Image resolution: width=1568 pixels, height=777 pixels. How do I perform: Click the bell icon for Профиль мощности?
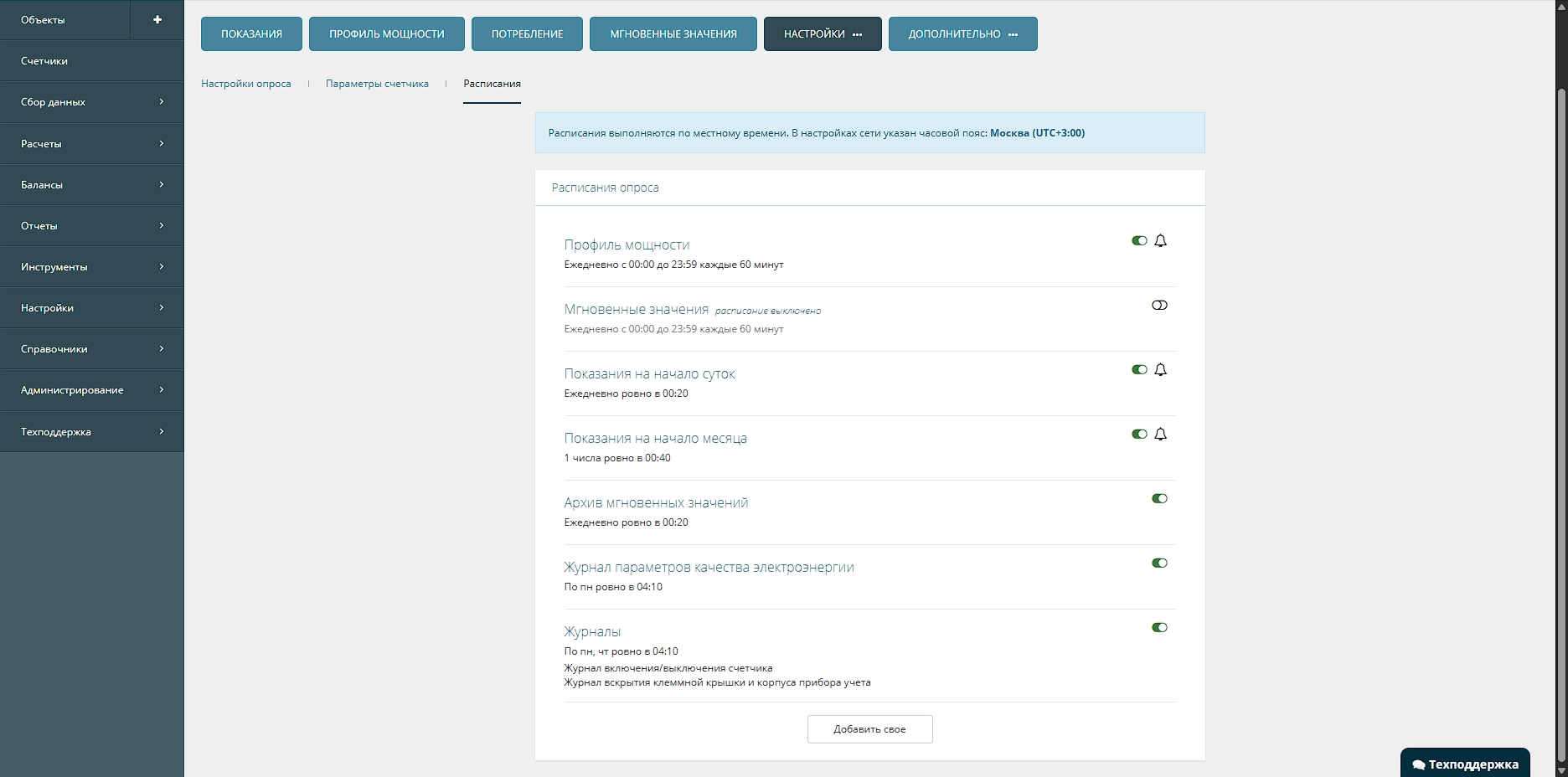tap(1160, 241)
